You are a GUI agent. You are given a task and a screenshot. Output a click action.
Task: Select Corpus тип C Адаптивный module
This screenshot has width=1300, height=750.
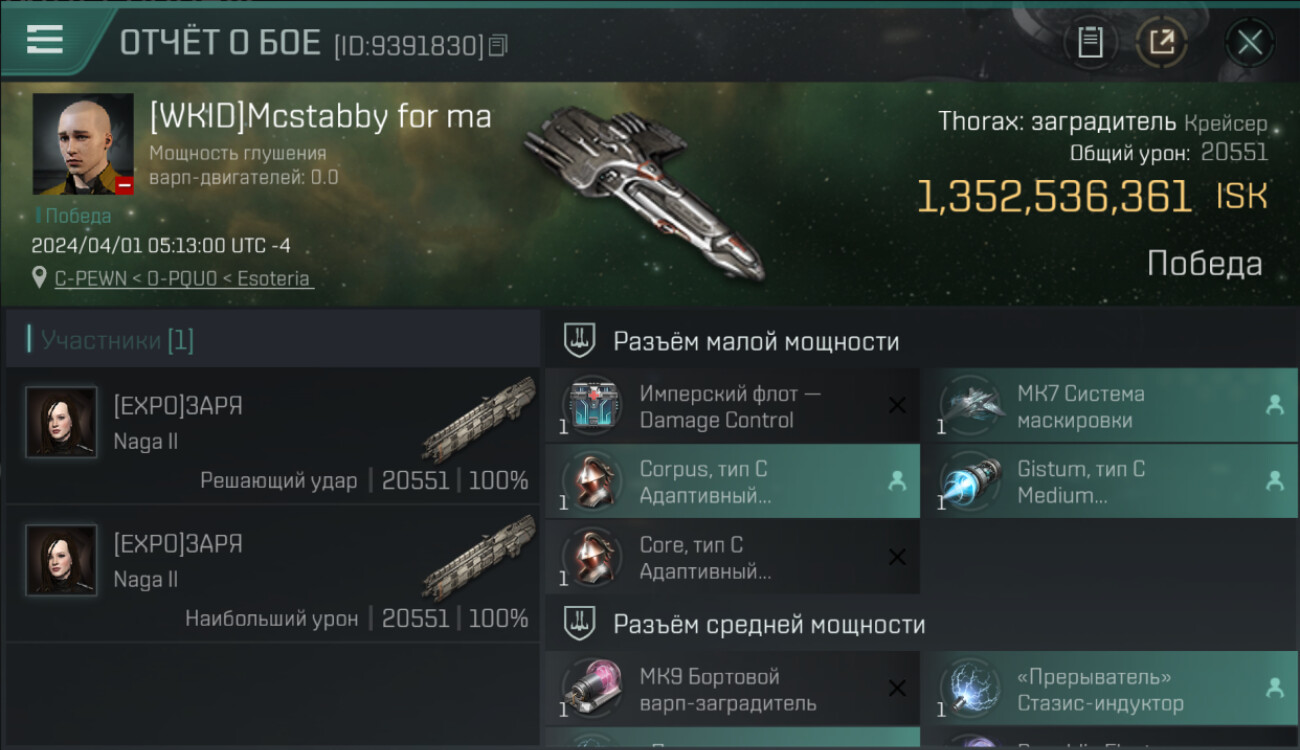[x=732, y=482]
